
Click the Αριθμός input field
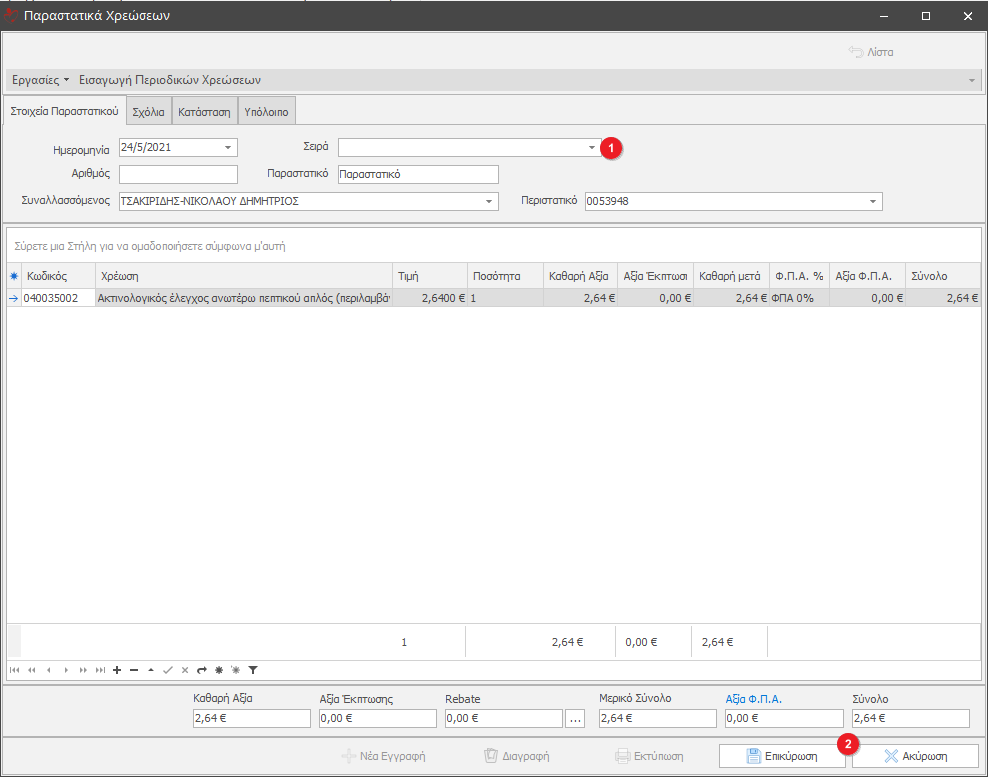[178, 175]
